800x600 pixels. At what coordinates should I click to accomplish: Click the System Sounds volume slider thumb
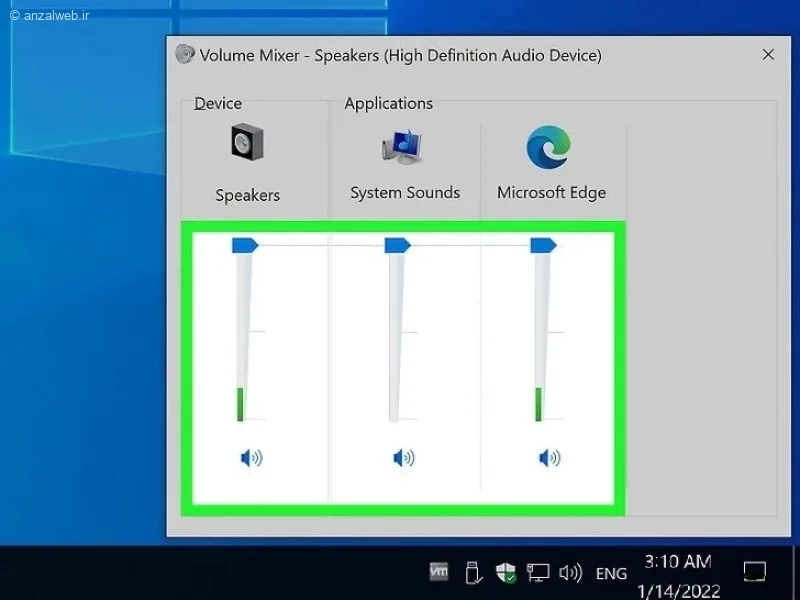[397, 245]
